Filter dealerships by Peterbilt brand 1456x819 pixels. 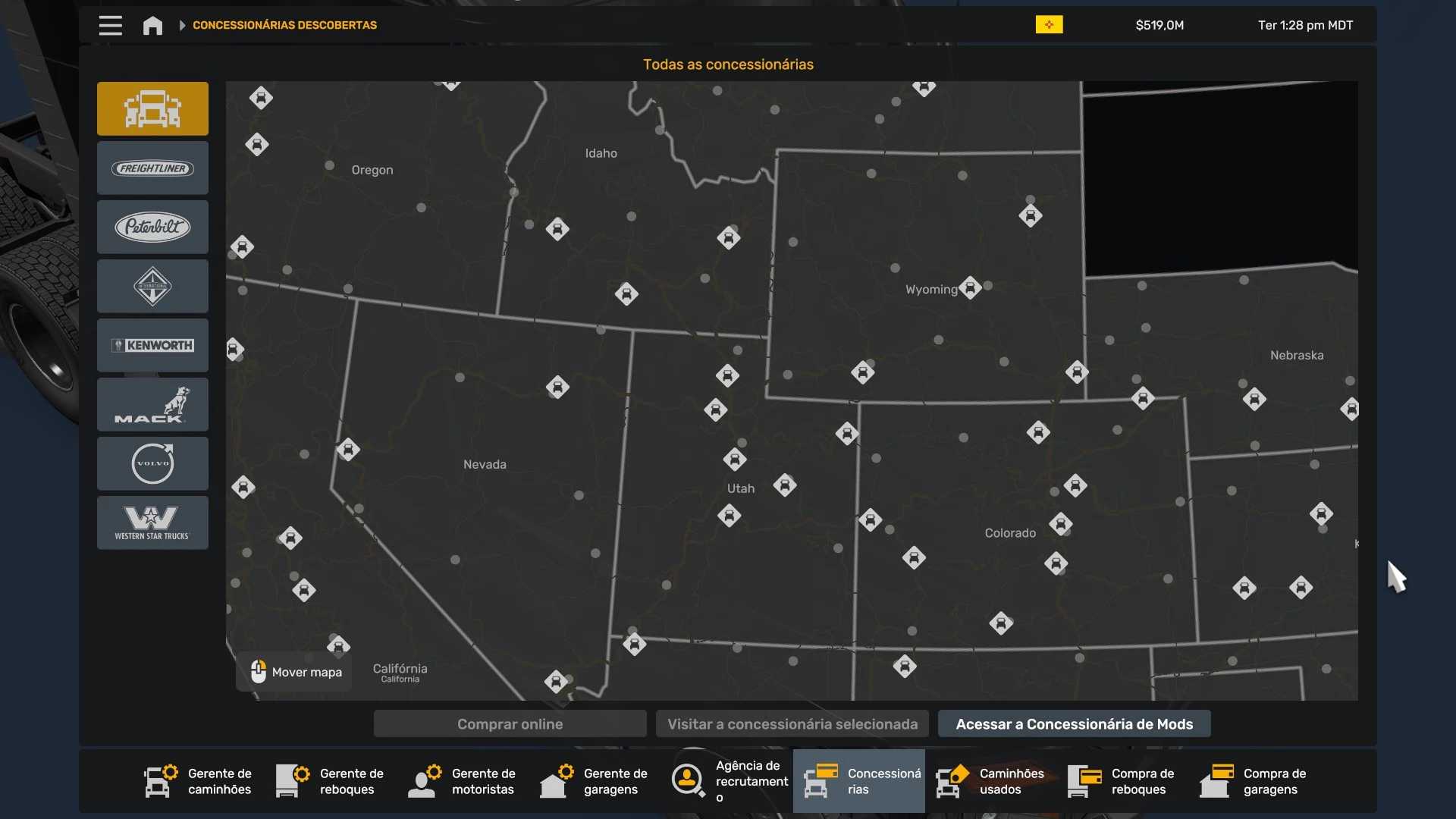(152, 227)
